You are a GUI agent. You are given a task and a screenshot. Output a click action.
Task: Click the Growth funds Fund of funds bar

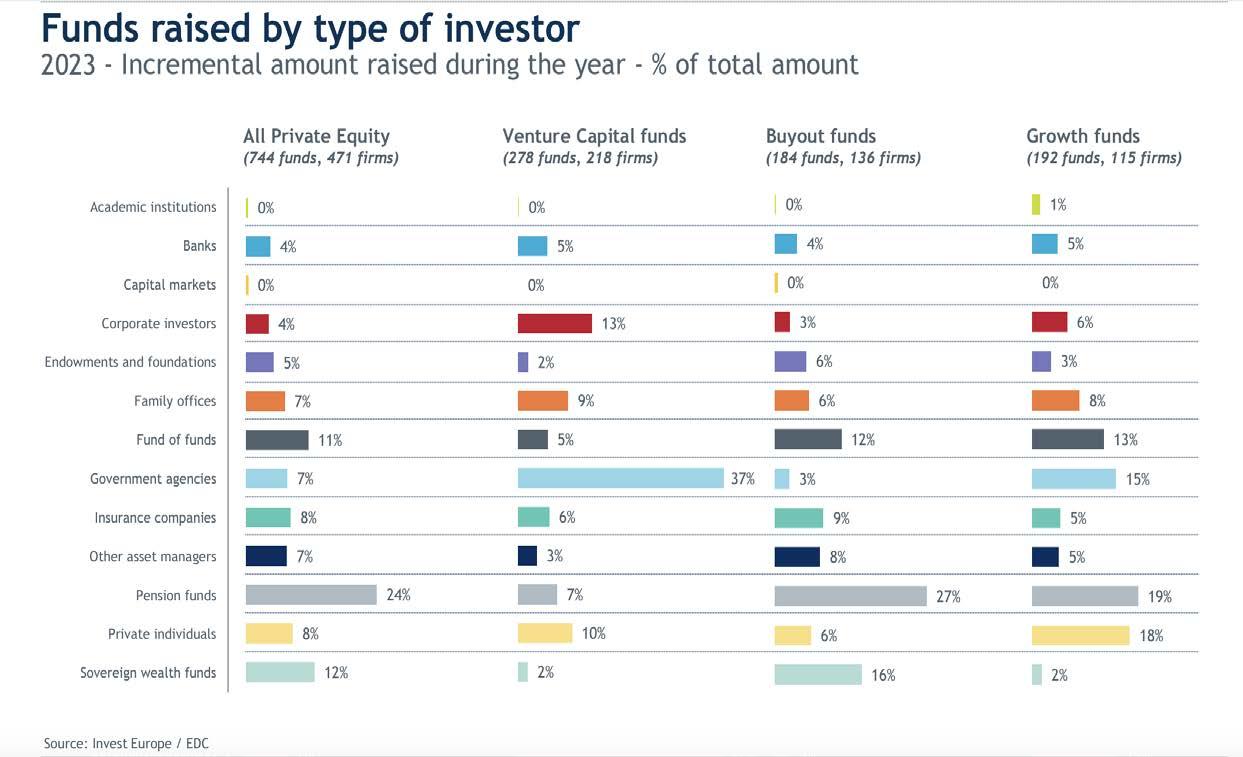point(1067,439)
